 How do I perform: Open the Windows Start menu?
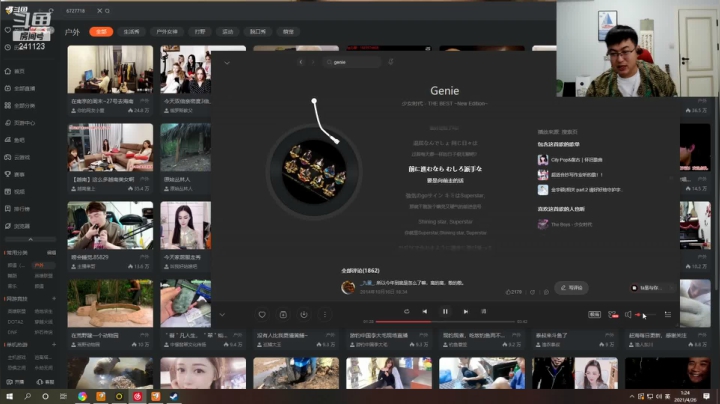point(9,396)
